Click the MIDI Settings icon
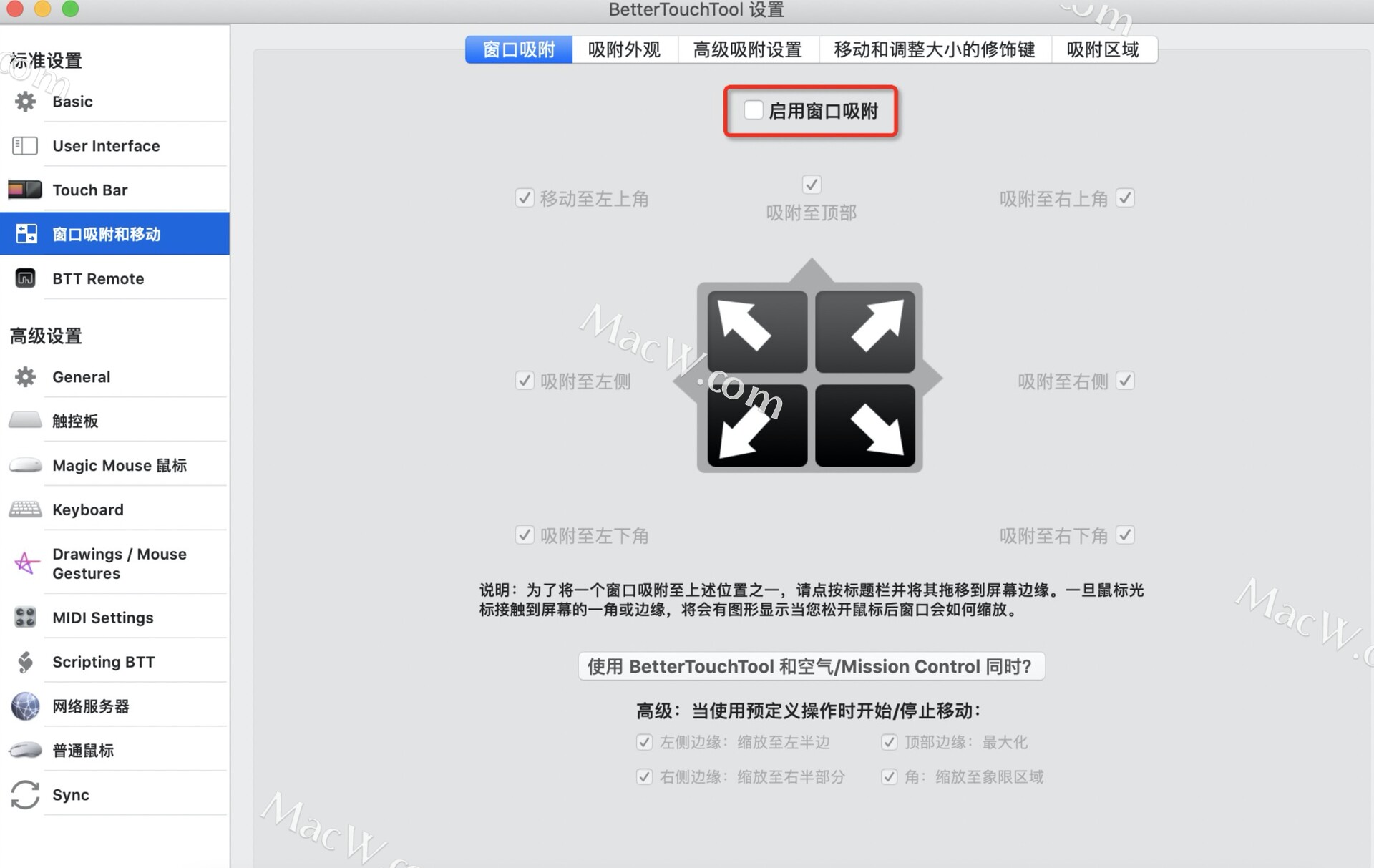The width and height of the screenshot is (1374, 868). pyautogui.click(x=25, y=618)
